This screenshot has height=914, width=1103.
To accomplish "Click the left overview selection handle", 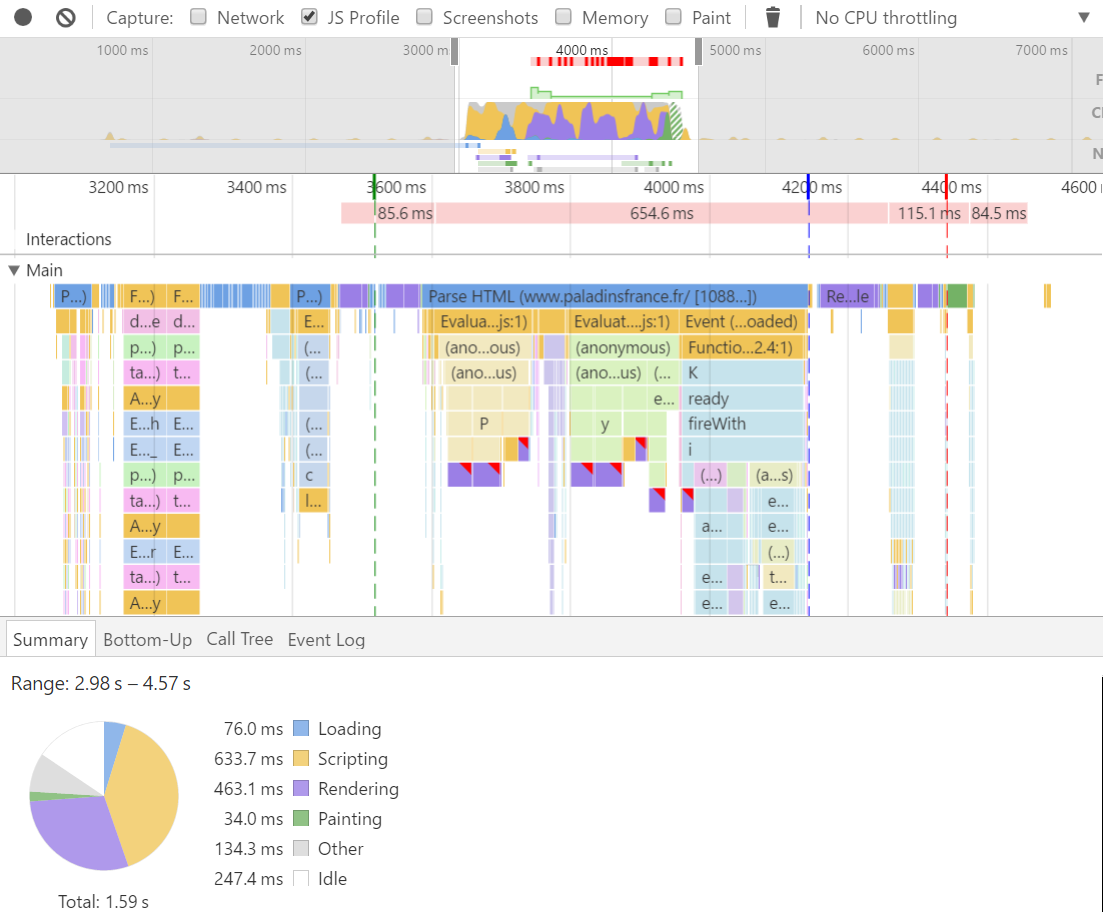I will click(455, 52).
